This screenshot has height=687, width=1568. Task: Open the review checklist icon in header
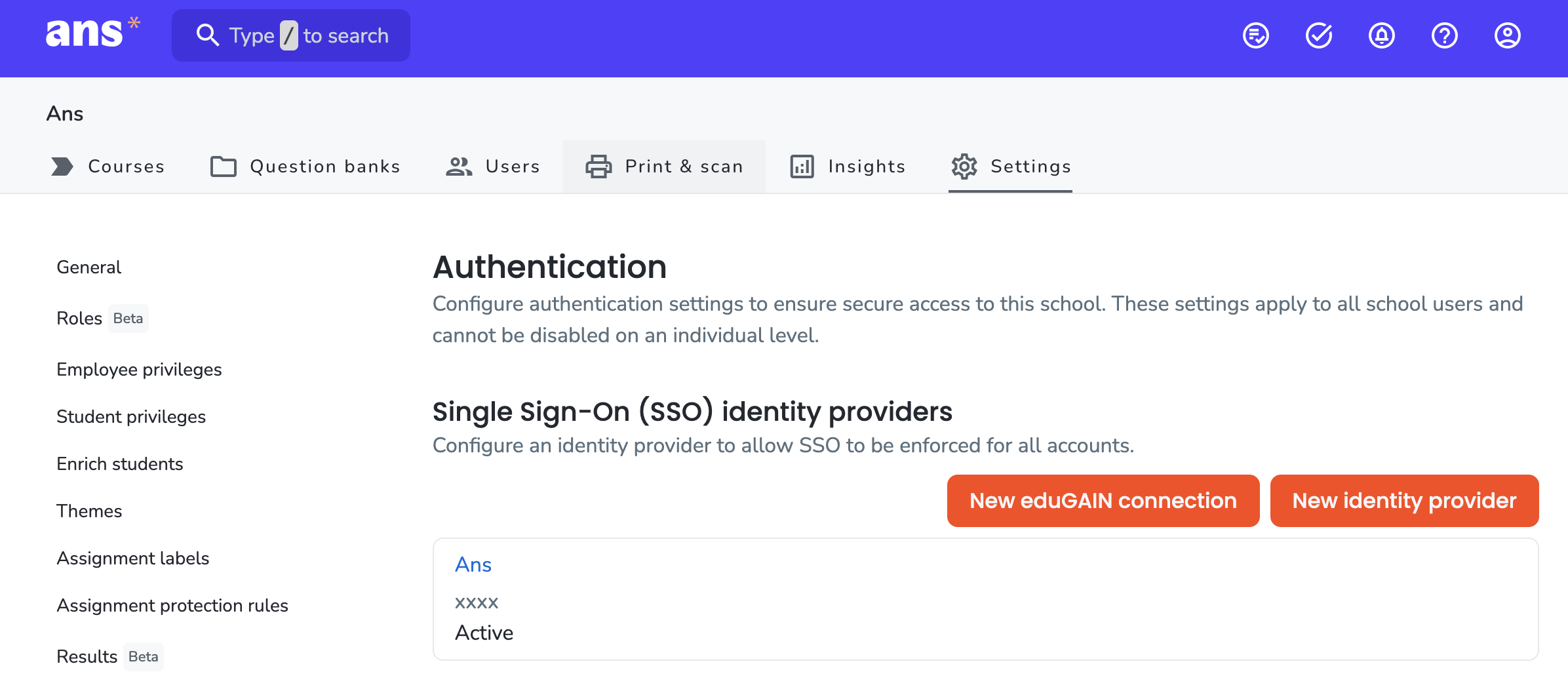tap(1256, 35)
